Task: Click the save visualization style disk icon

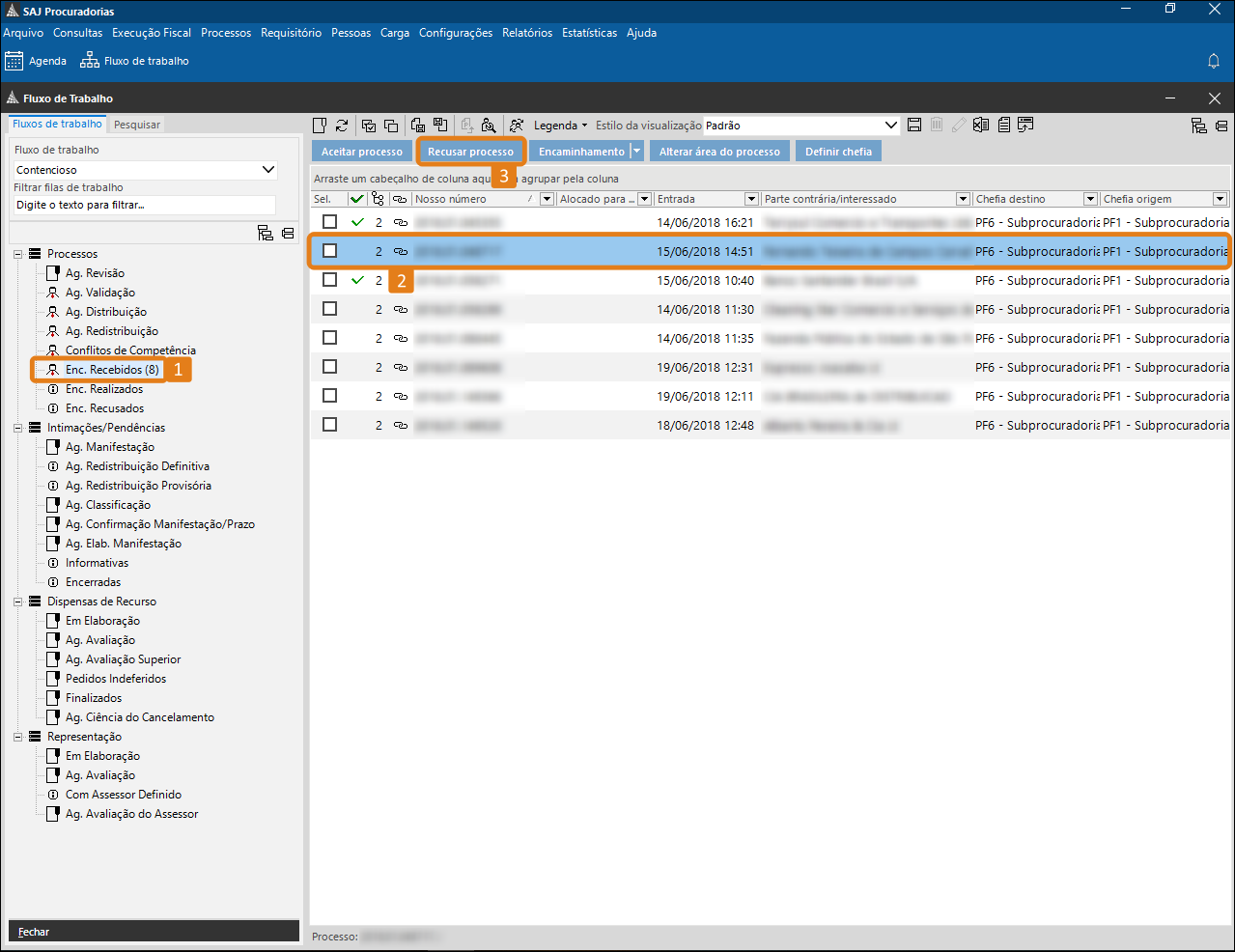Action: point(914,126)
